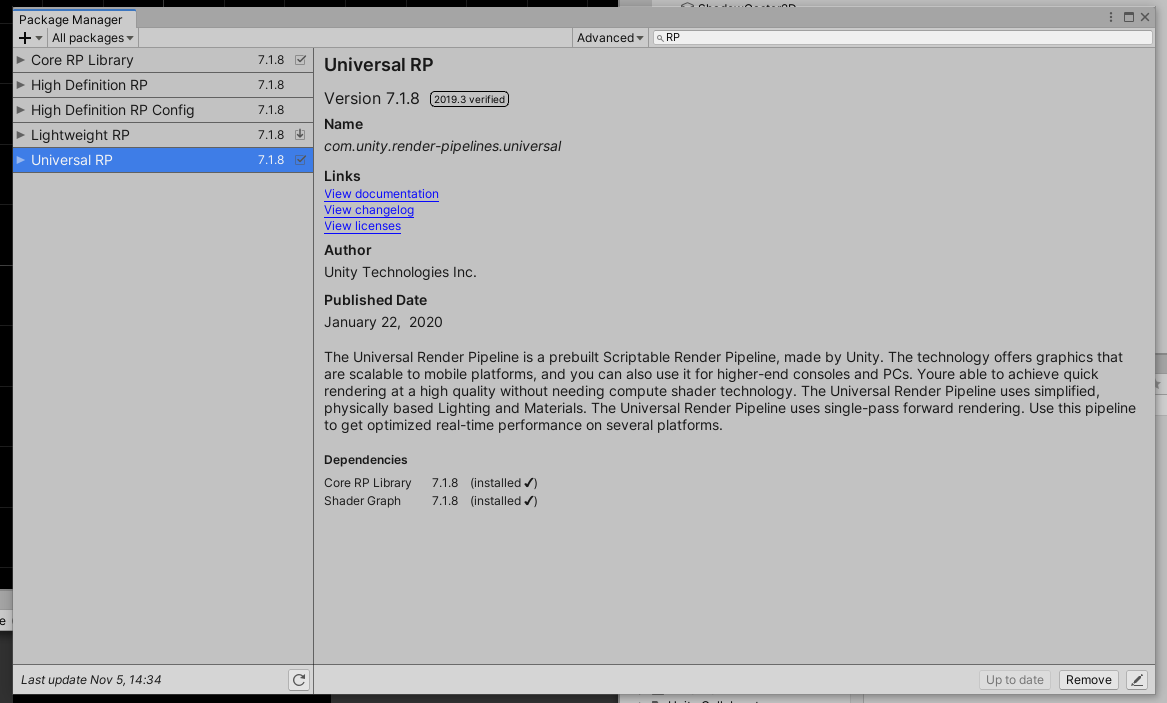Click the installed checkmark icon for Core RP Library
1167x703 pixels.
[x=301, y=60]
